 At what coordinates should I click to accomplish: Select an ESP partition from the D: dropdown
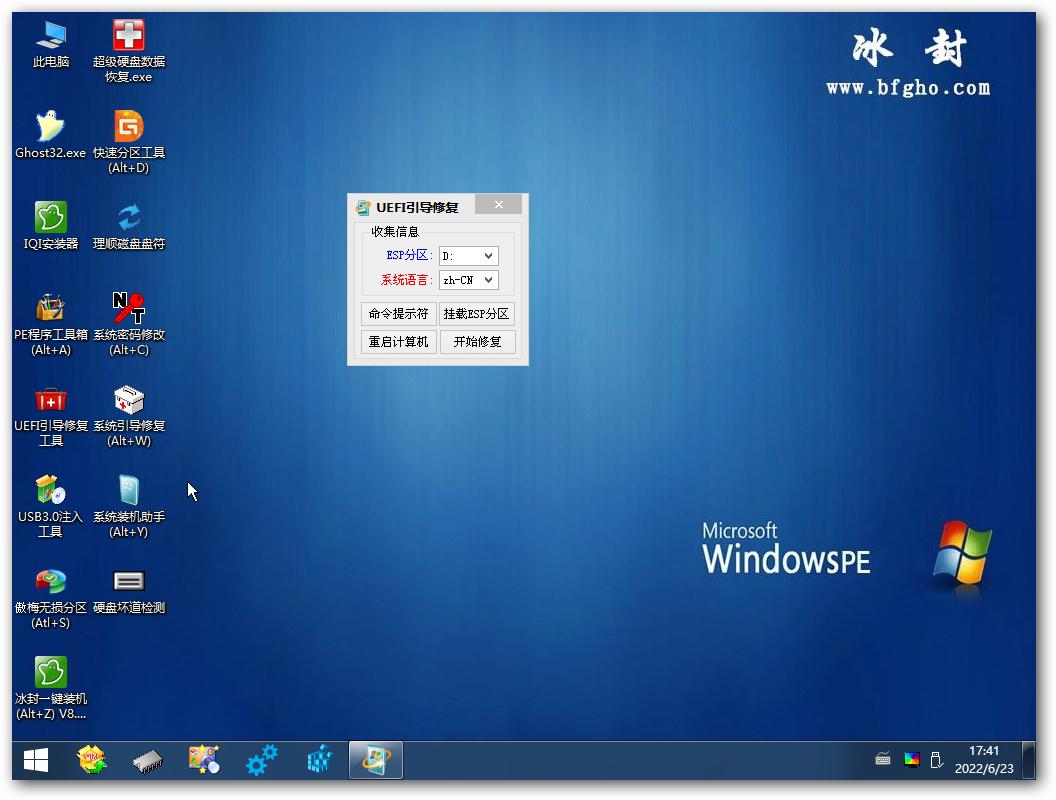click(x=467, y=255)
